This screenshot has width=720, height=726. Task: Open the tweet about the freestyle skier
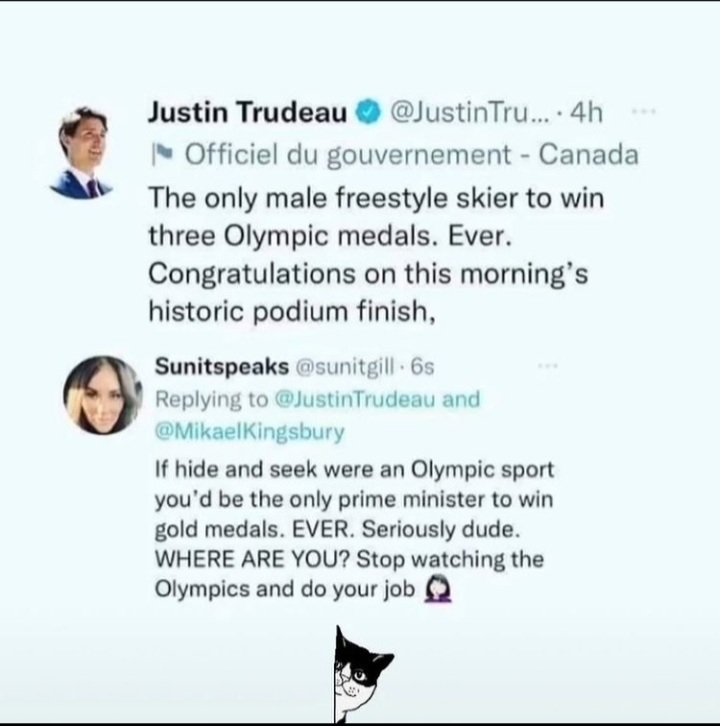tap(376, 255)
